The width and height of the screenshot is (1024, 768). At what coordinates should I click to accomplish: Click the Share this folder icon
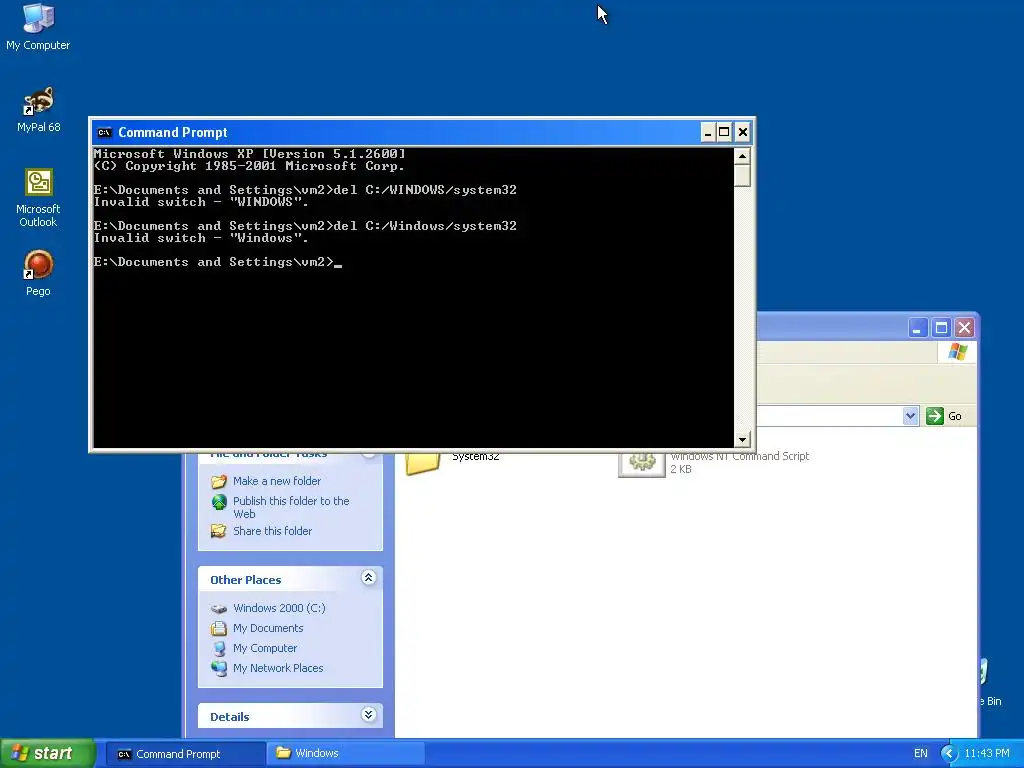(x=219, y=531)
